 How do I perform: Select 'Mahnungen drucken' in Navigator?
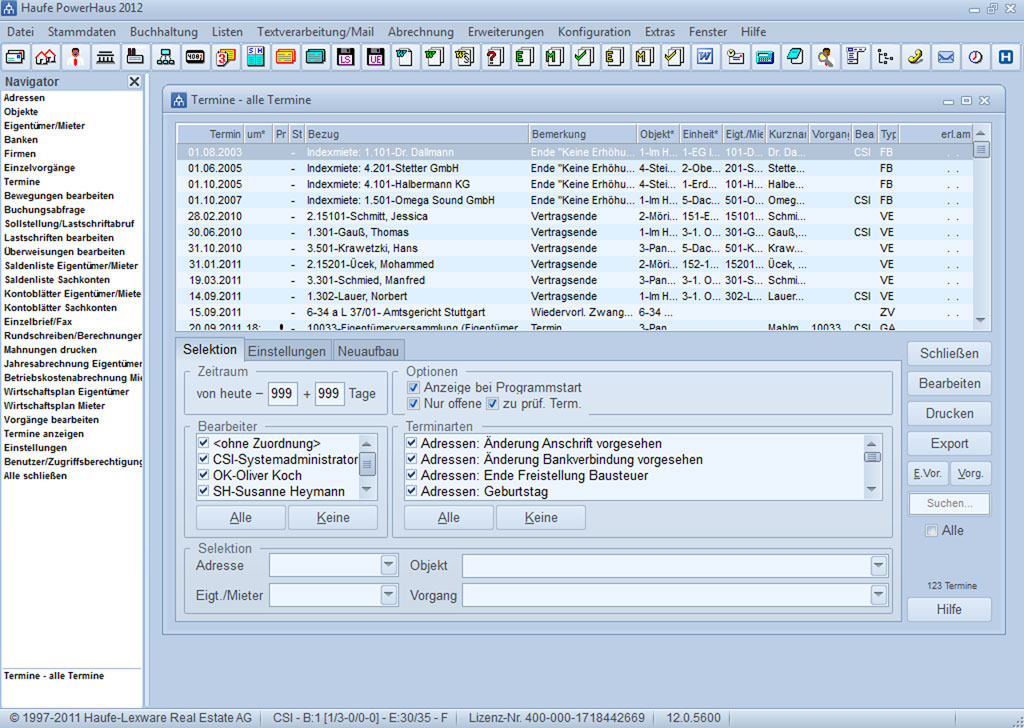pyautogui.click(x=50, y=349)
